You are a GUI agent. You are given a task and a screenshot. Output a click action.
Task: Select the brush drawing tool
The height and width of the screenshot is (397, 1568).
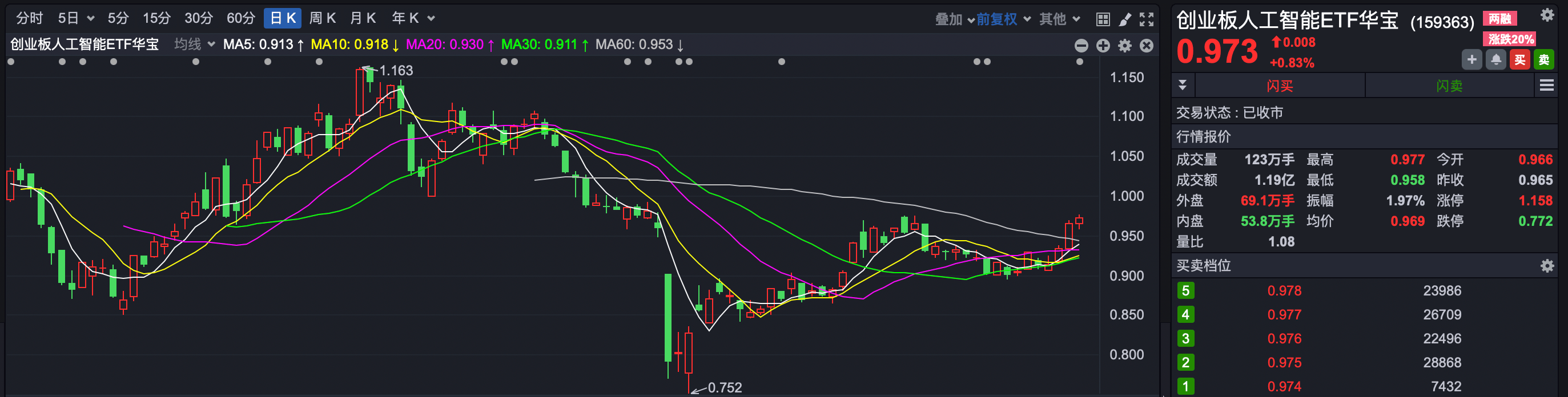[1125, 19]
